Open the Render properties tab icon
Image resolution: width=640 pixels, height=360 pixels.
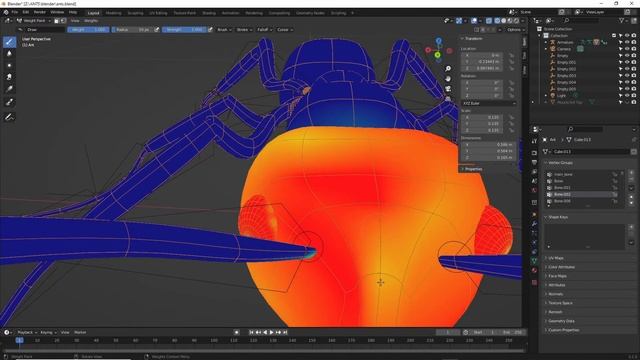[534, 153]
